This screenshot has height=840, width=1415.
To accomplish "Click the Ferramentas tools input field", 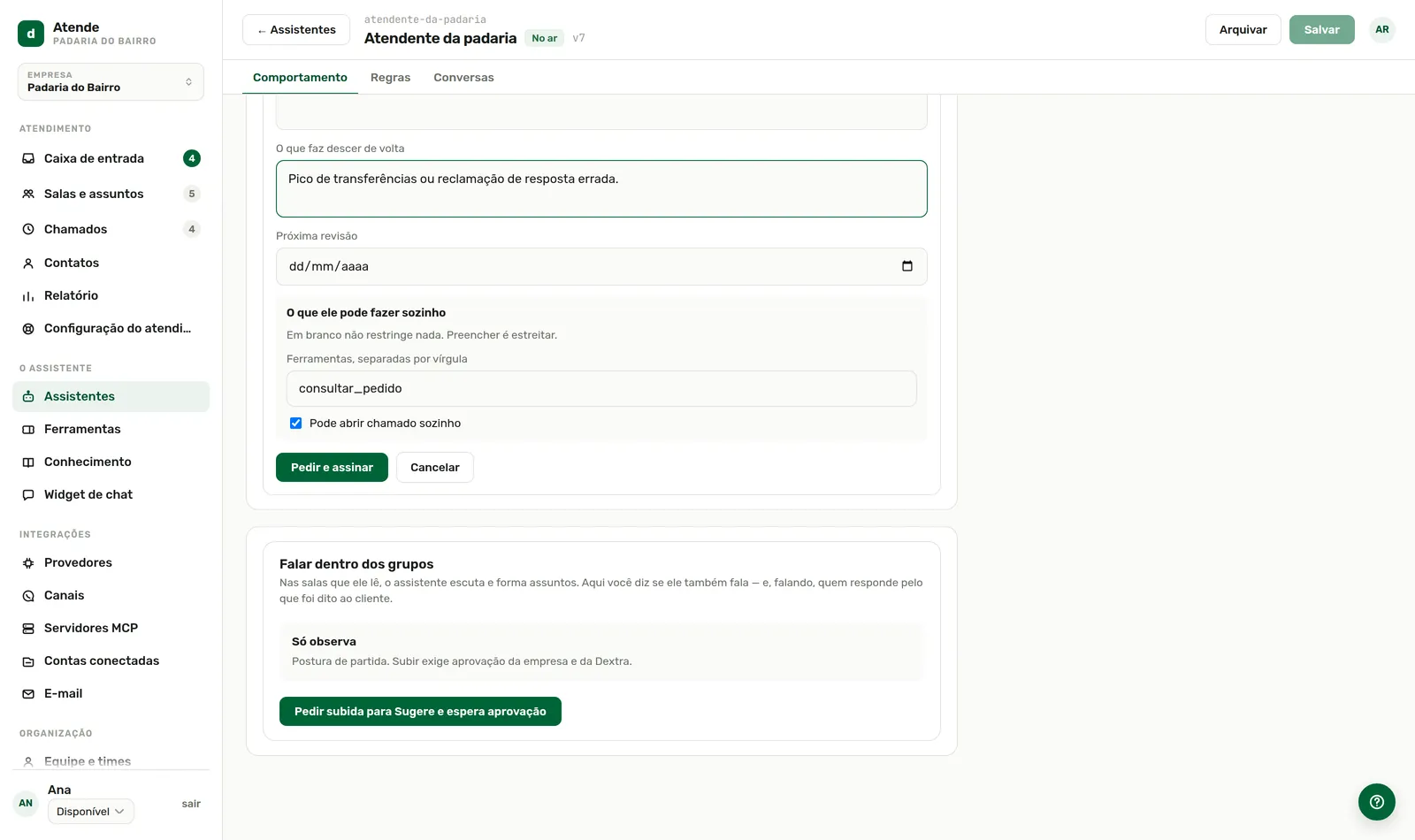I will (601, 388).
